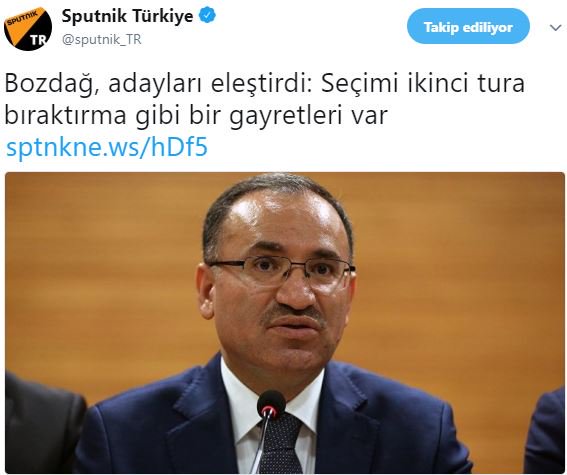This screenshot has height=475, width=567.
Task: Open the sptnkne.ws/hDf5 link
Action: (107, 147)
